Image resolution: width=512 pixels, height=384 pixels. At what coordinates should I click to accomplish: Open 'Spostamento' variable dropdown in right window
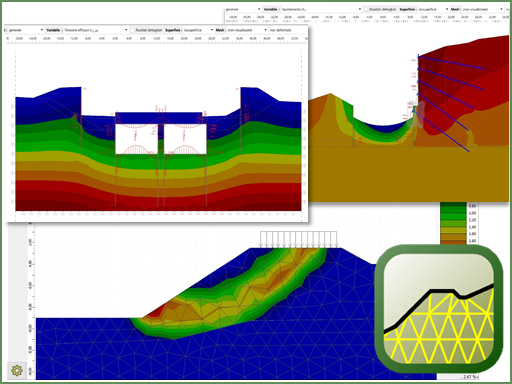[321, 9]
